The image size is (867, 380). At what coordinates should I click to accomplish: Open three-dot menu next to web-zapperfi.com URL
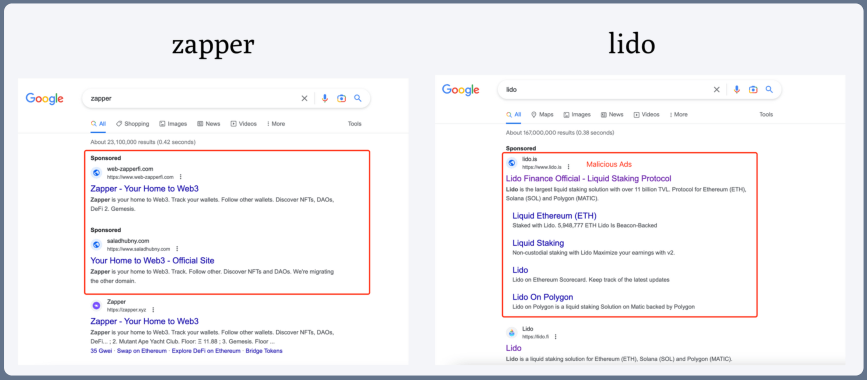click(180, 177)
